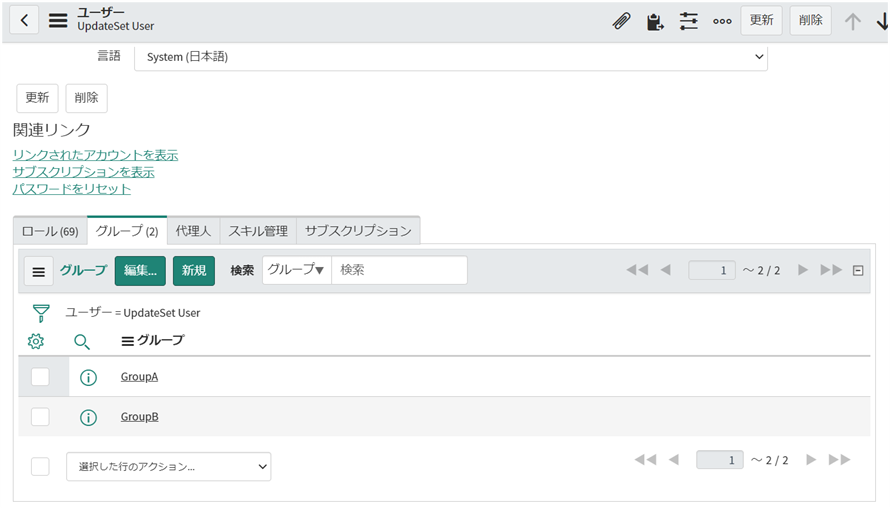Jump to first page in bottom pagination
The height and width of the screenshot is (508, 890).
pyautogui.click(x=645, y=459)
